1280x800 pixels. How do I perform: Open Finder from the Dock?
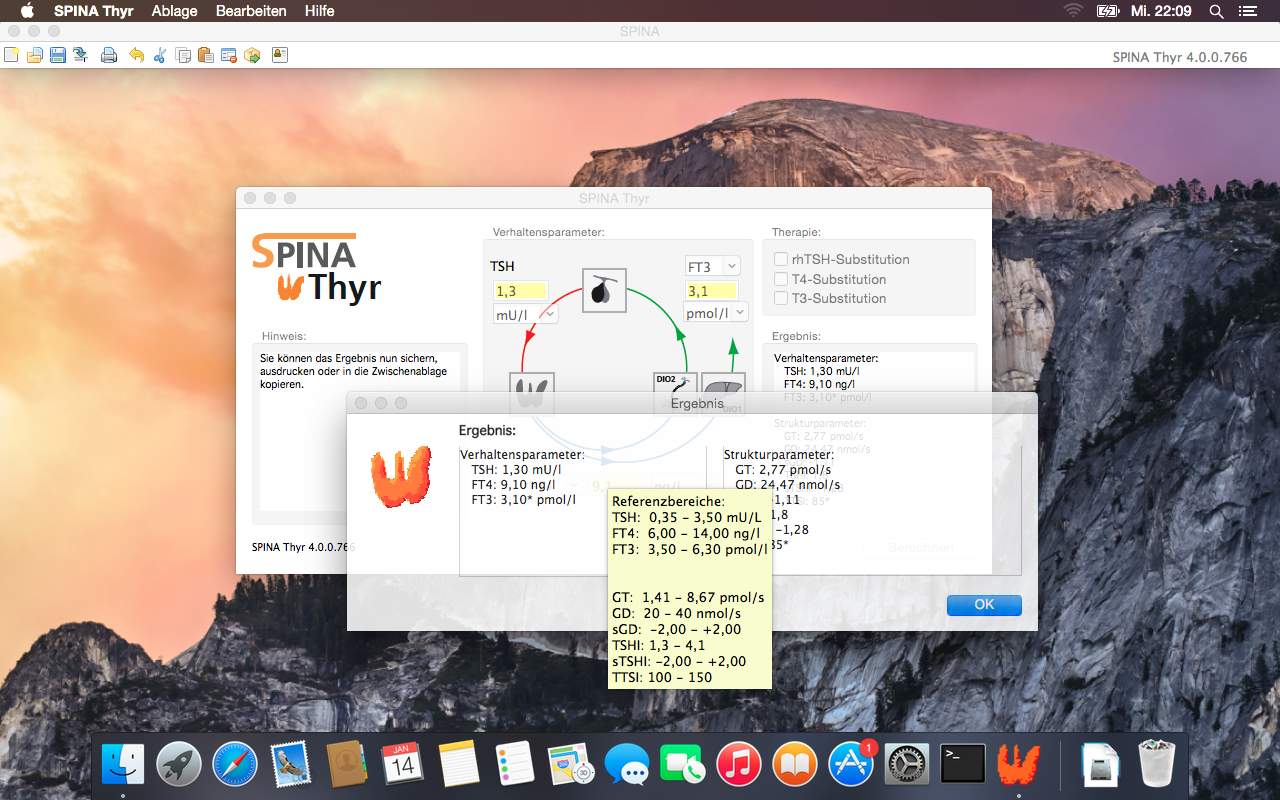coord(123,765)
